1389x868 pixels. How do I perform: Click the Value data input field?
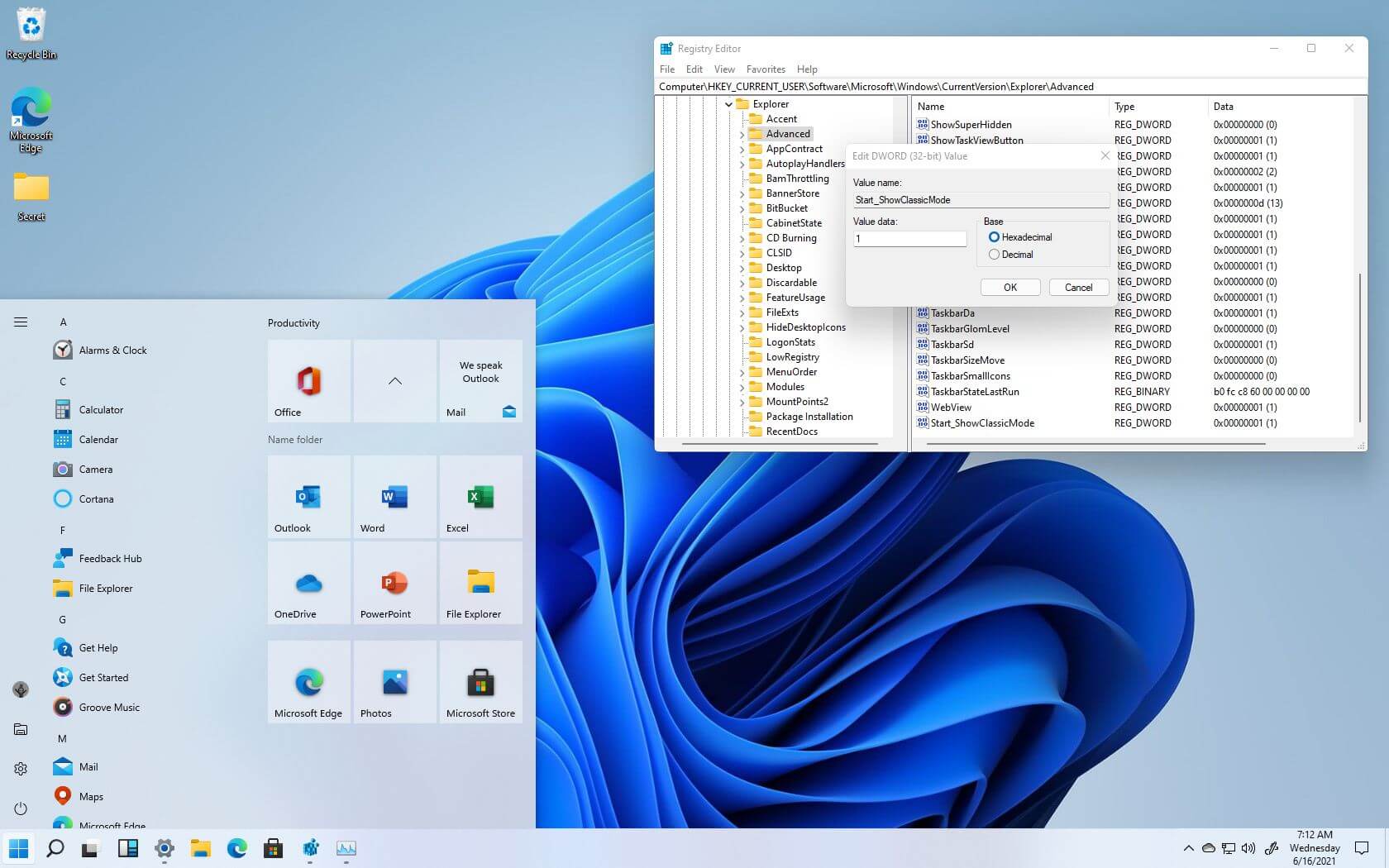point(909,238)
